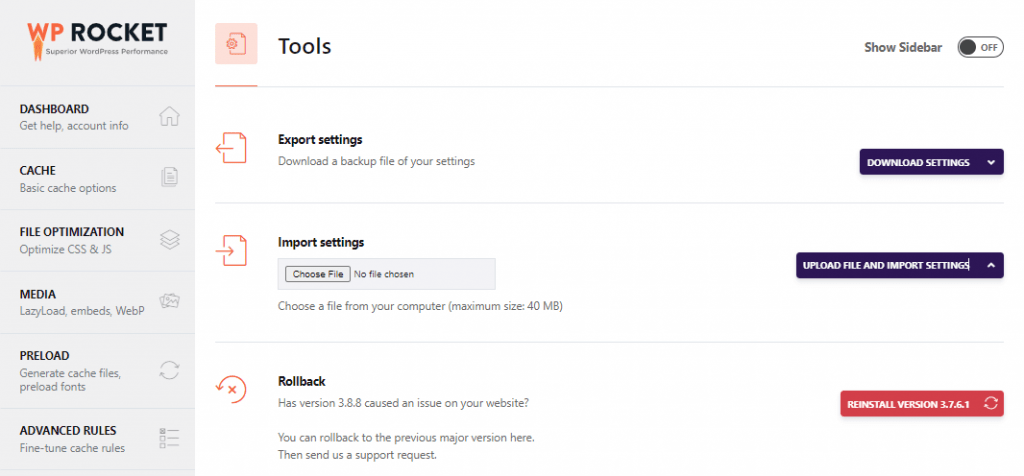
Task: Click the Cache document icon
Action: (x=169, y=178)
